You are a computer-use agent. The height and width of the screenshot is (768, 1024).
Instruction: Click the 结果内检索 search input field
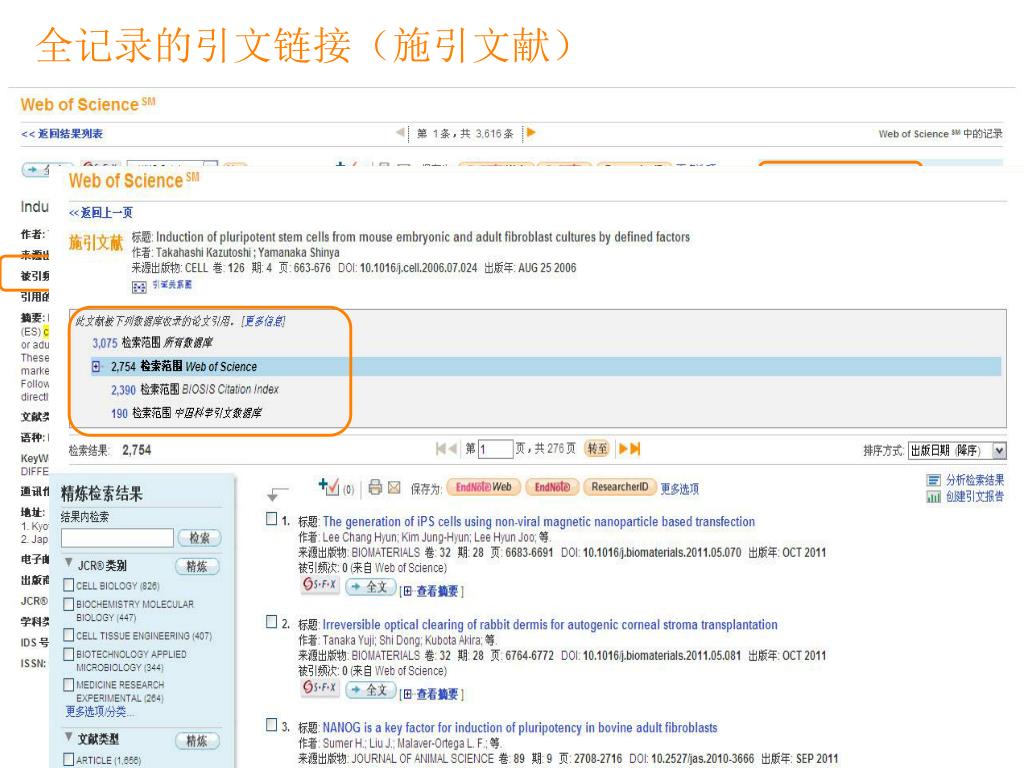(x=117, y=538)
